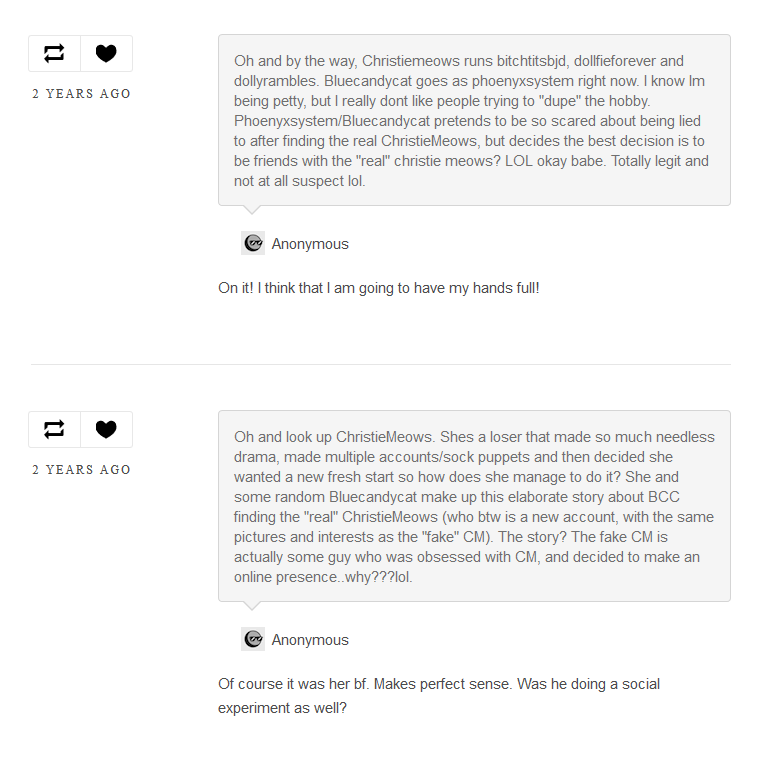Click the ask bubble mentioning fake CM

(x=474, y=506)
